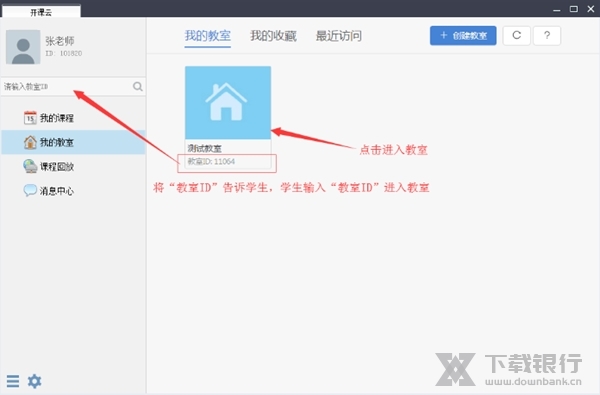600x395 pixels.
Task: Minimize the 开课云 window
Action: (x=557, y=10)
